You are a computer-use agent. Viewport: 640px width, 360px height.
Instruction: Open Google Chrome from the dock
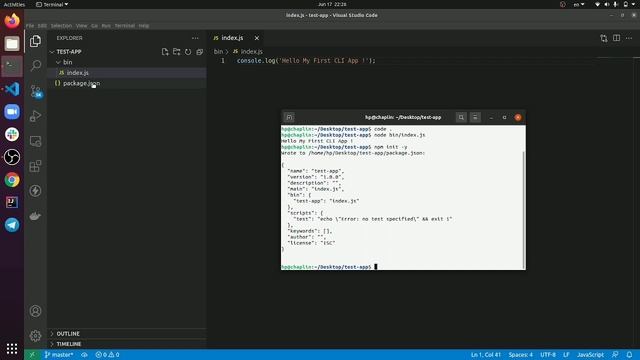[x=12, y=180]
